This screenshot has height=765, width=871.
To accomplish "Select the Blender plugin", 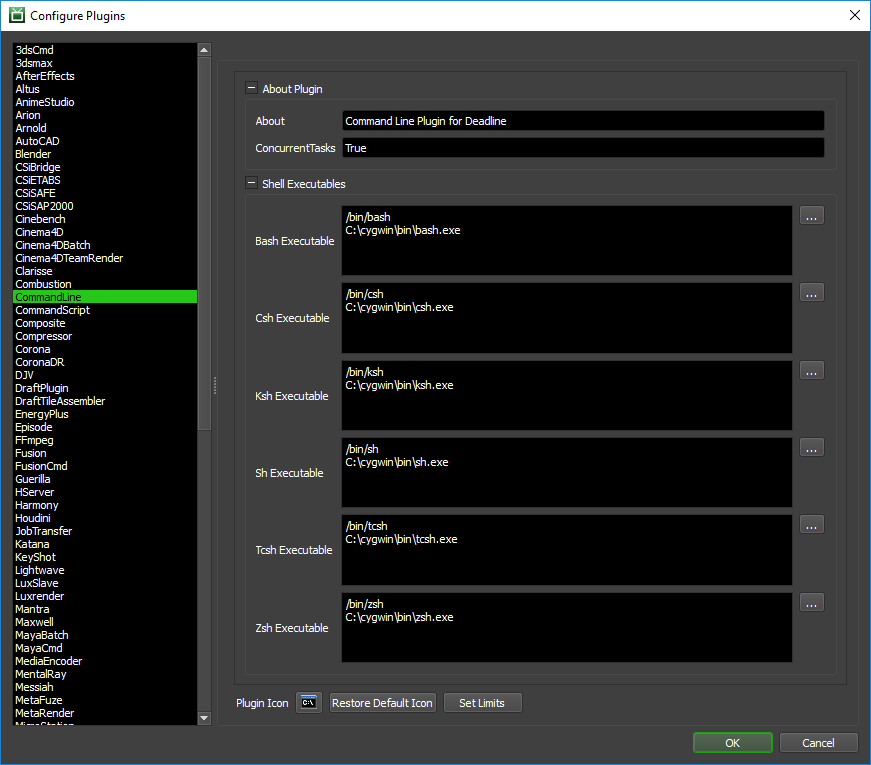I will (105, 154).
